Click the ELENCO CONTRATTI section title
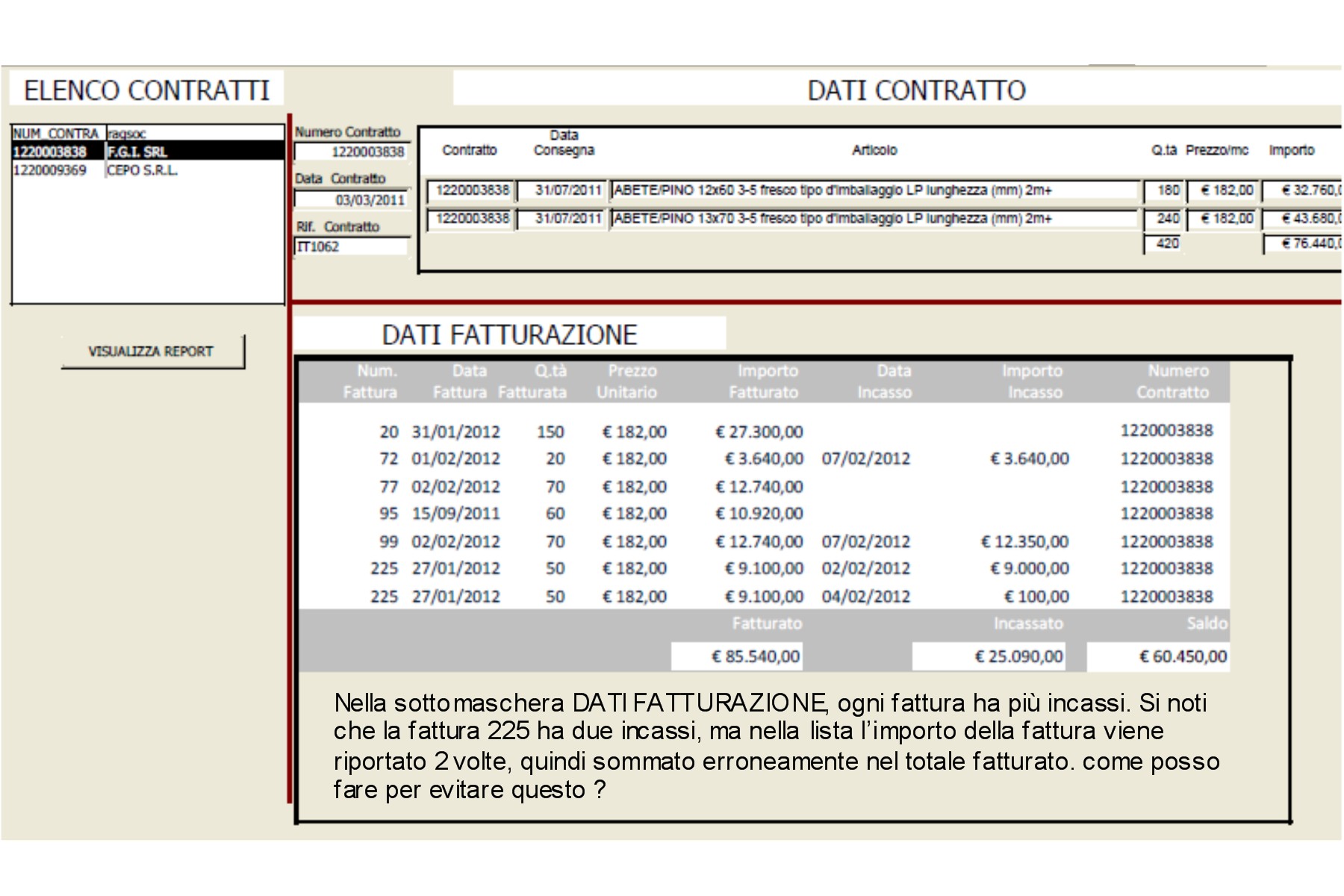This screenshot has height=896, width=1344. (x=146, y=90)
